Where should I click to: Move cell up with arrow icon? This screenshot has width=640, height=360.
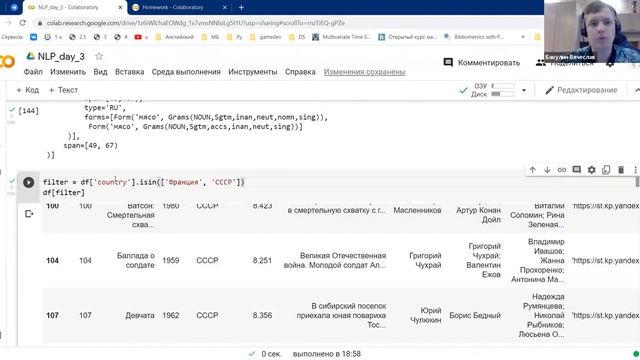(532, 170)
